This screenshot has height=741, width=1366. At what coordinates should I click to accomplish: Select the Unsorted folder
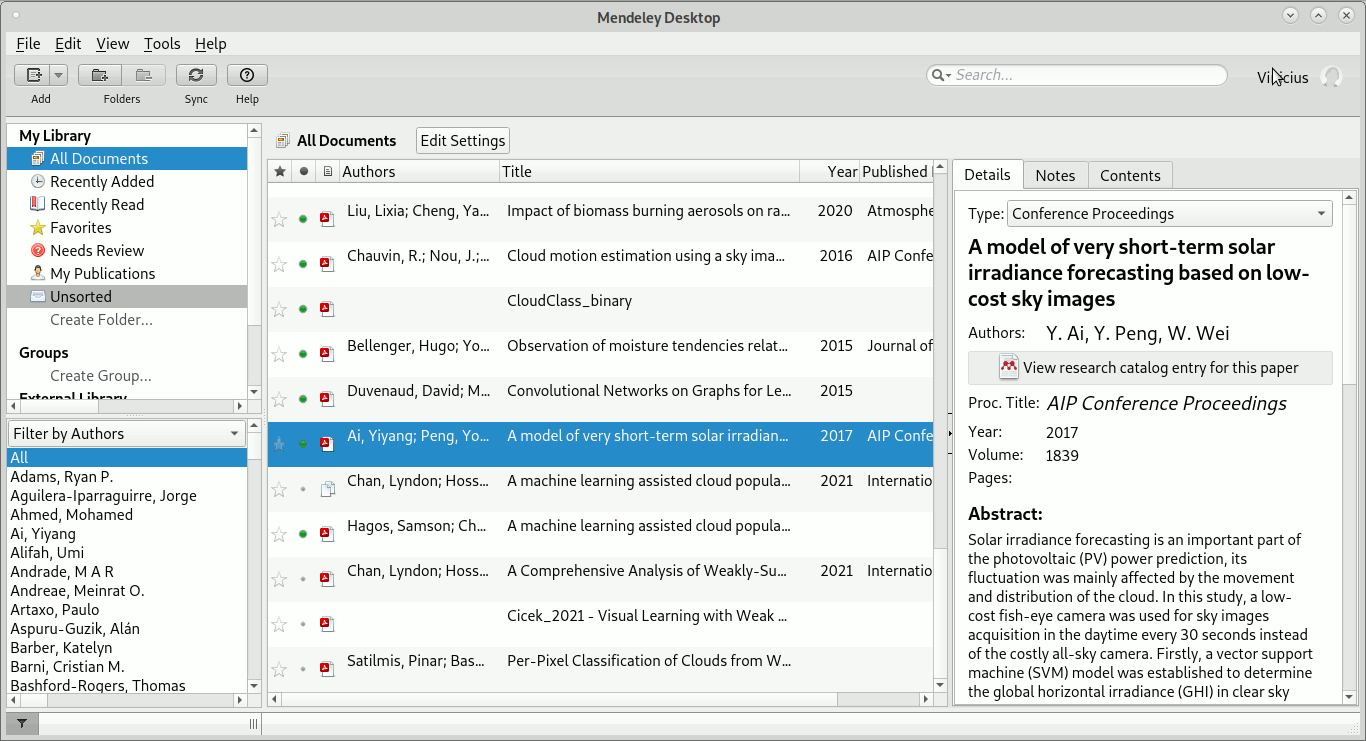coord(127,296)
